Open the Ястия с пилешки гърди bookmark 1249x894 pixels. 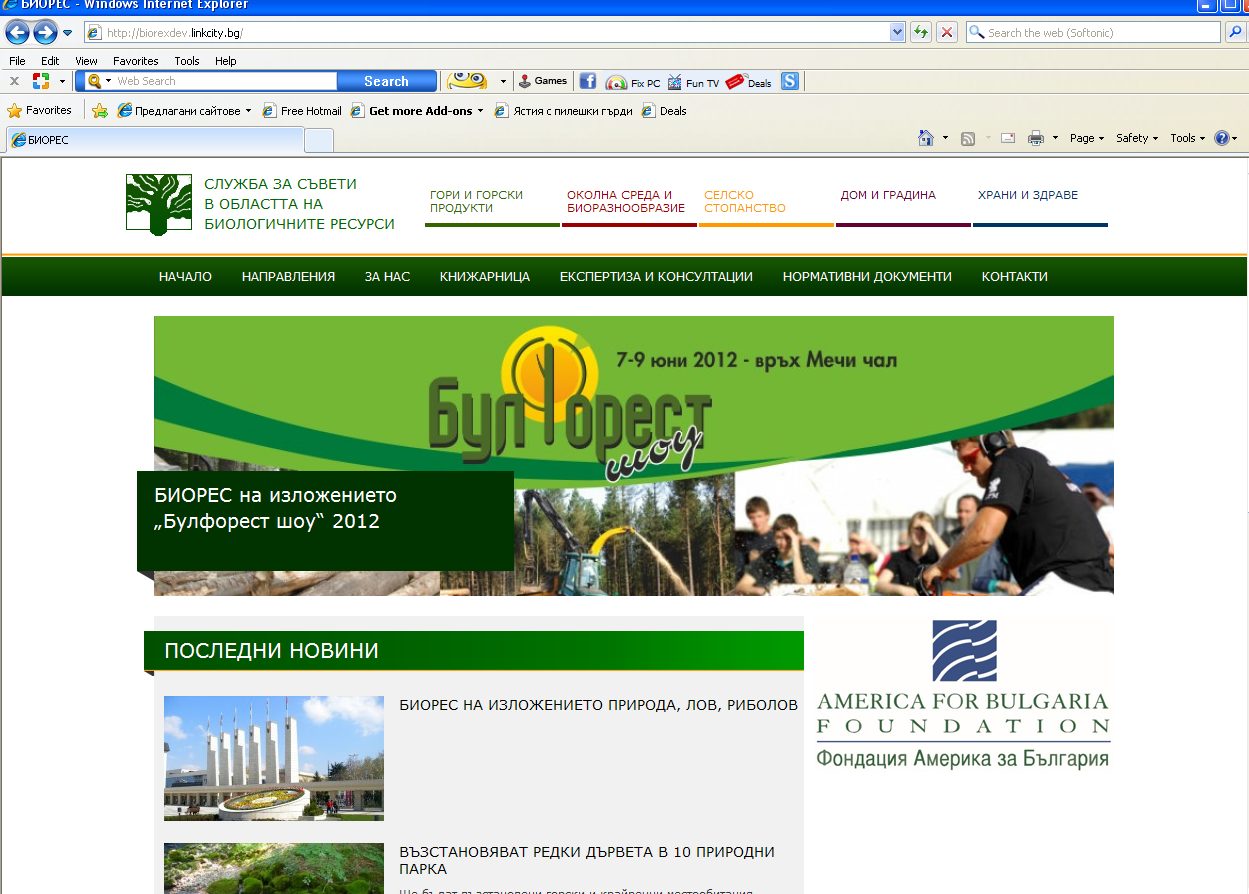(564, 111)
